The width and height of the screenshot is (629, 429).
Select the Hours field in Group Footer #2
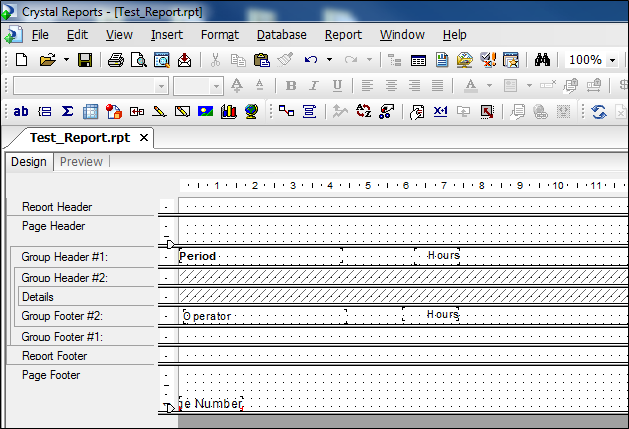click(x=431, y=315)
